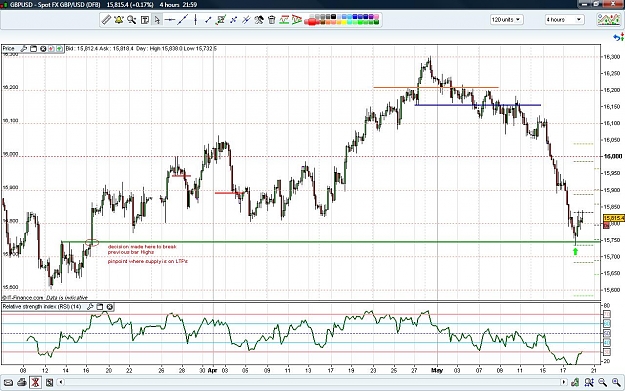Screen dimensions: 625x391
Task: Click the horizontal time scrollbar track
Action: (x=312, y=383)
